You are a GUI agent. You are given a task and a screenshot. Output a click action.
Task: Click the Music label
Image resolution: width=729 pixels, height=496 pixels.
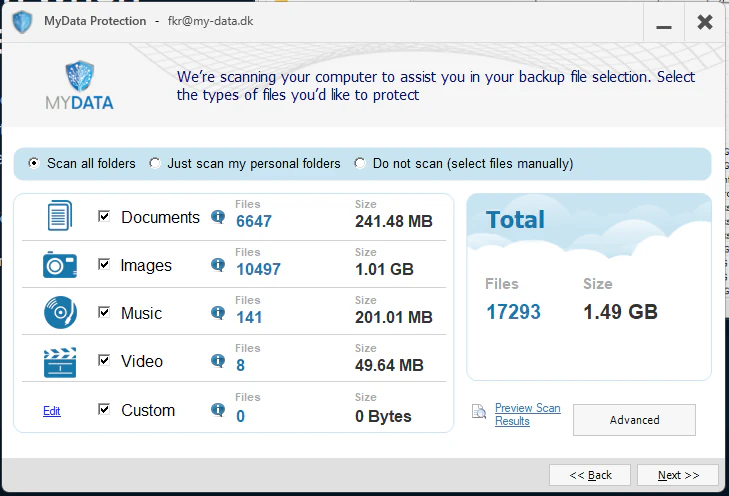(x=141, y=313)
